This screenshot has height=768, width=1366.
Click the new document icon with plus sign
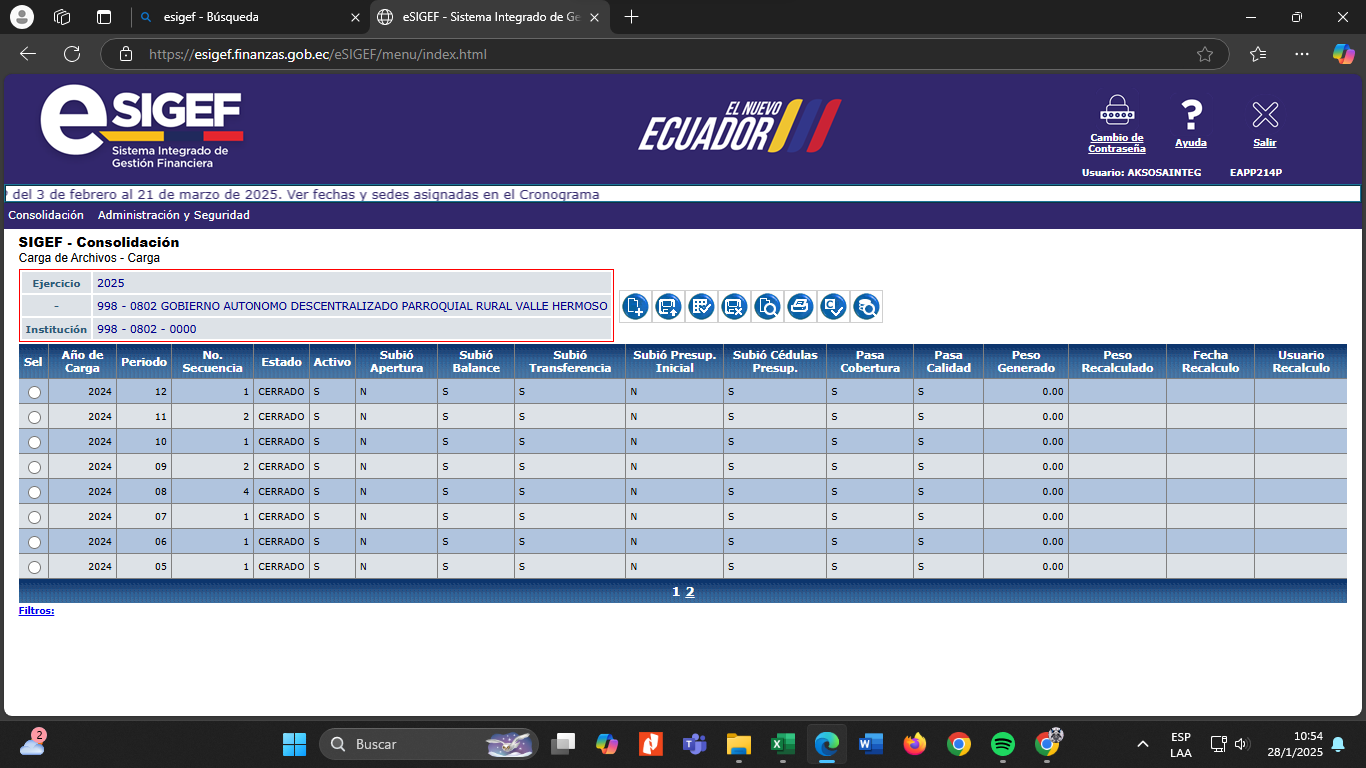[635, 307]
